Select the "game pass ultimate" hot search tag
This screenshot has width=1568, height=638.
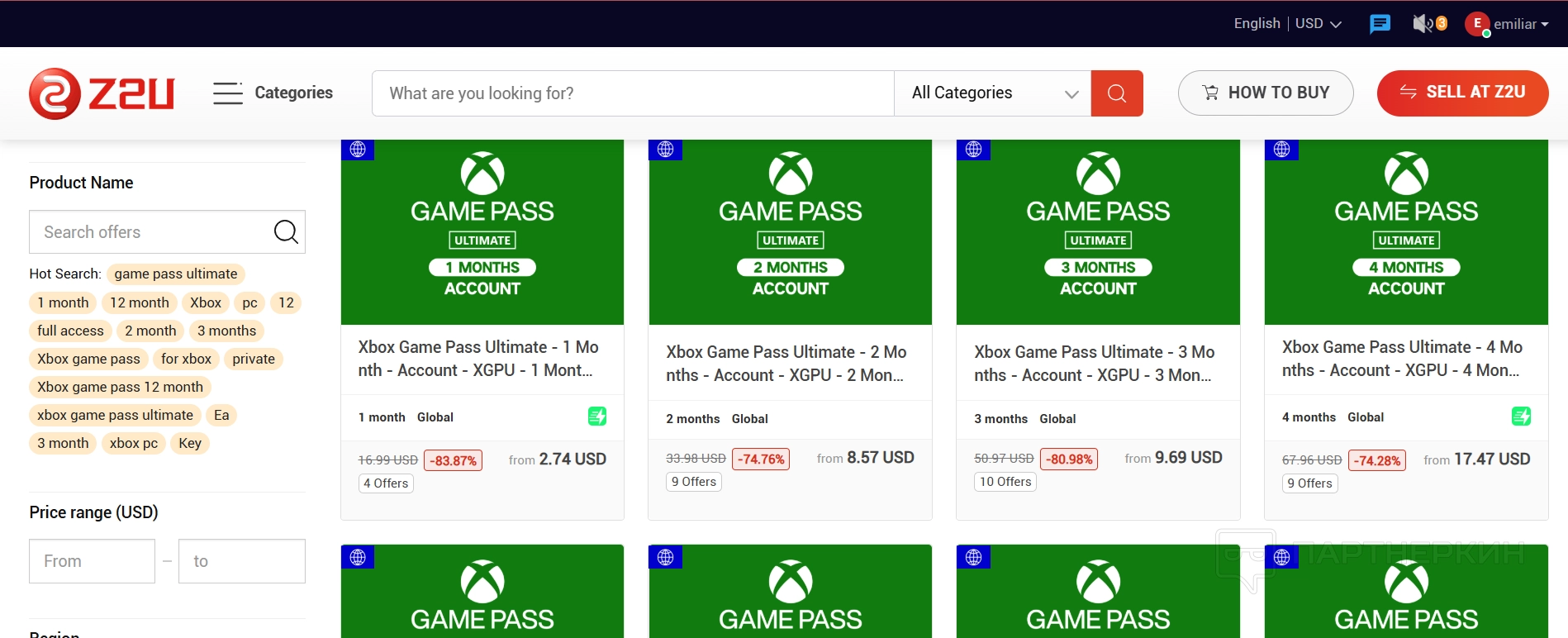(176, 274)
